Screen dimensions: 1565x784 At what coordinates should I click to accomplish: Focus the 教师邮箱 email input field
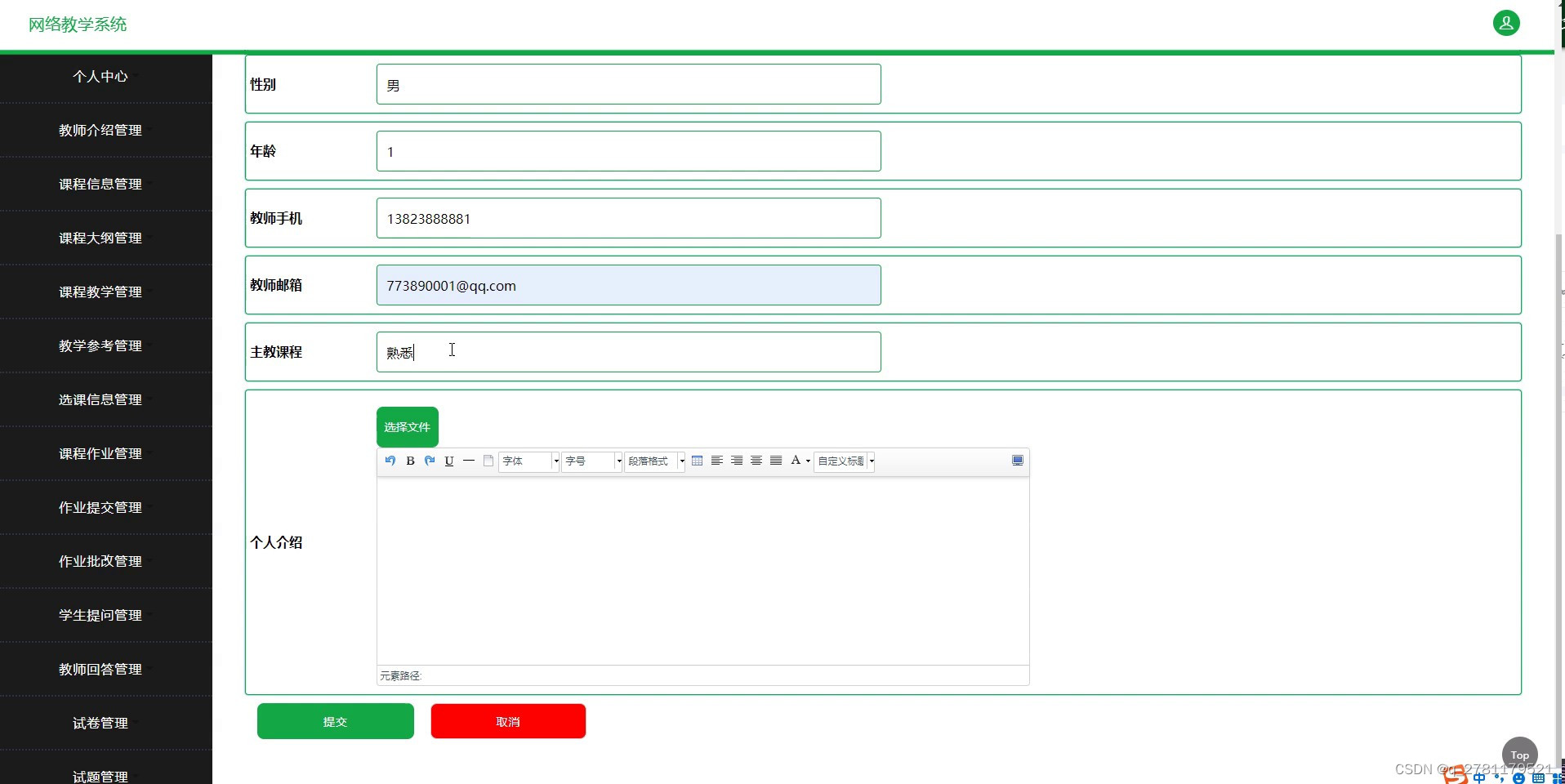[628, 285]
